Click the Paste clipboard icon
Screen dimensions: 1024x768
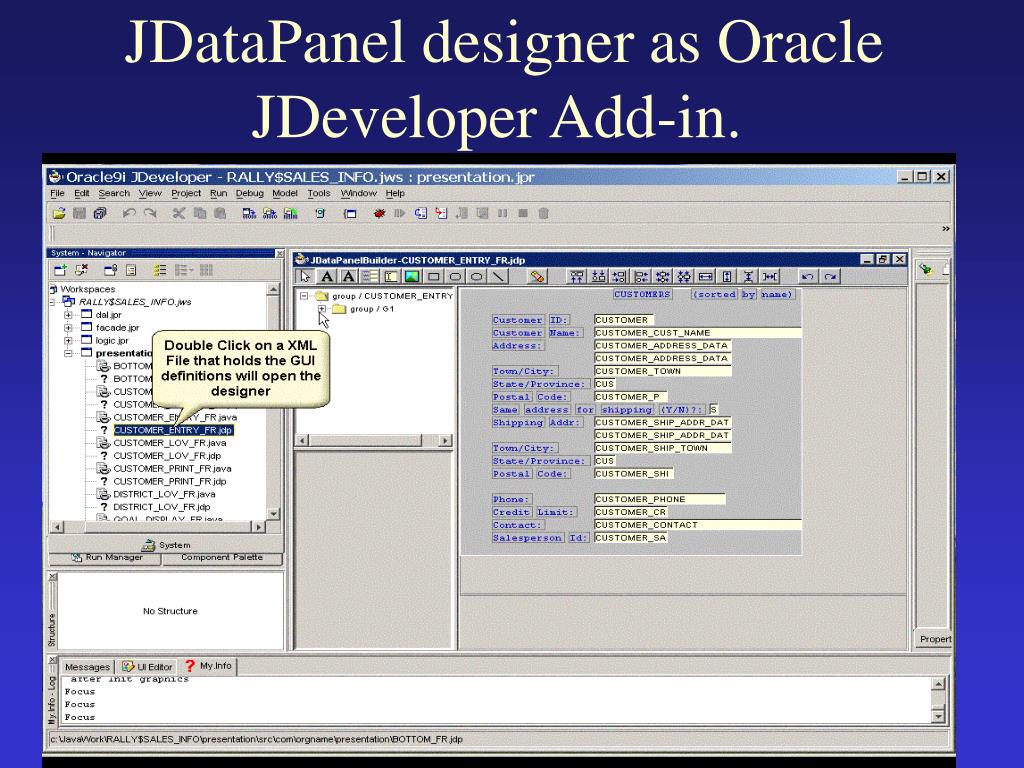[220, 213]
